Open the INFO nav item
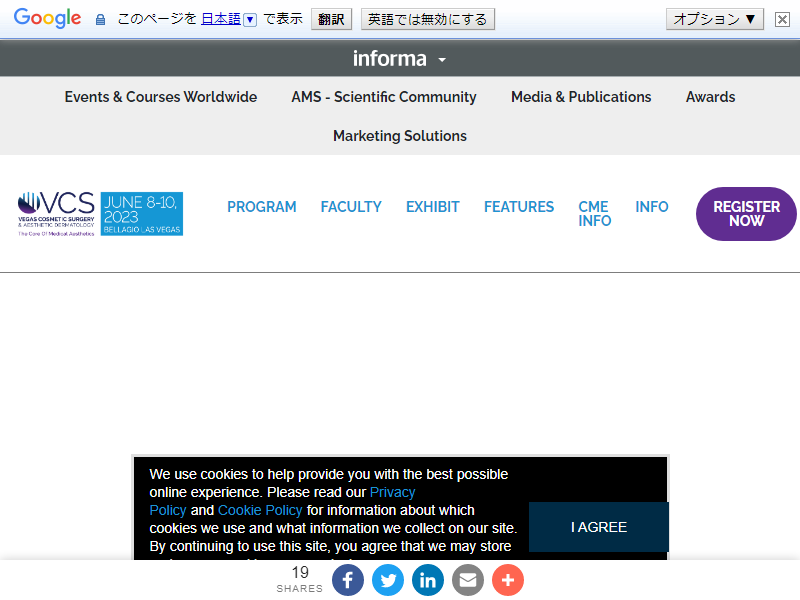 coord(652,207)
